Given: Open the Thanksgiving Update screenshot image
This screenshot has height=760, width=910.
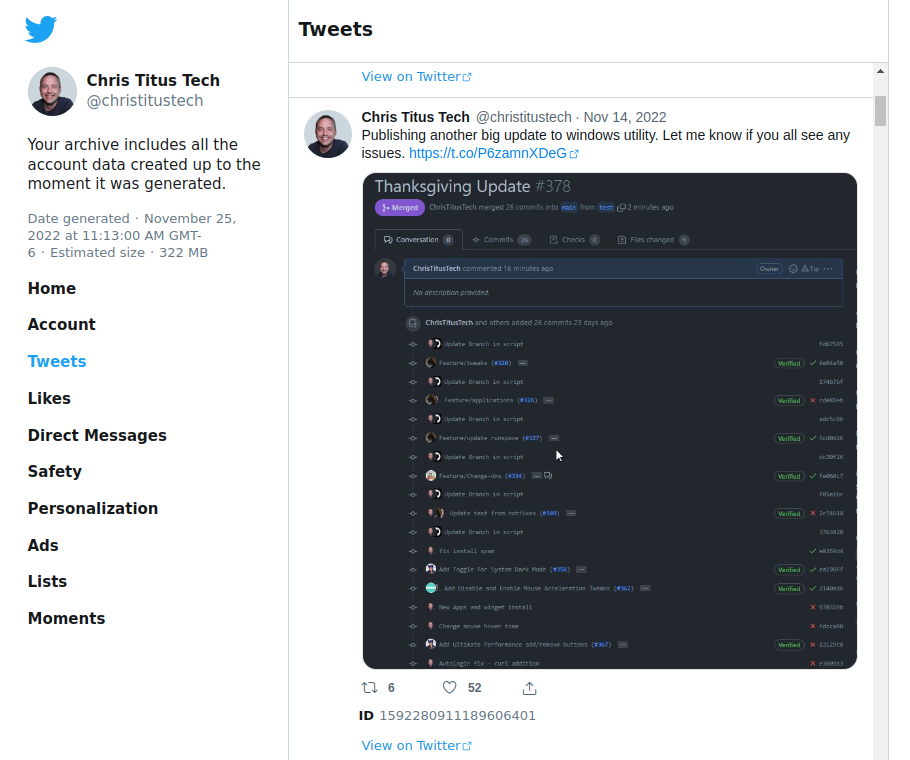Looking at the screenshot, I should 609,421.
